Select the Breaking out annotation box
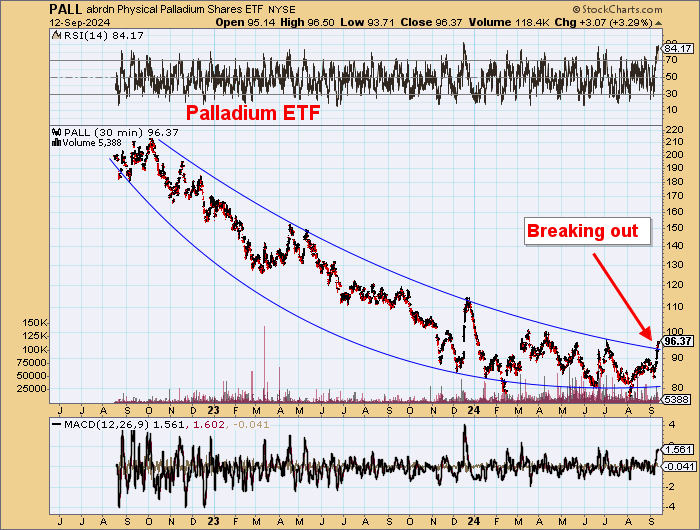700x530 pixels. (x=582, y=231)
